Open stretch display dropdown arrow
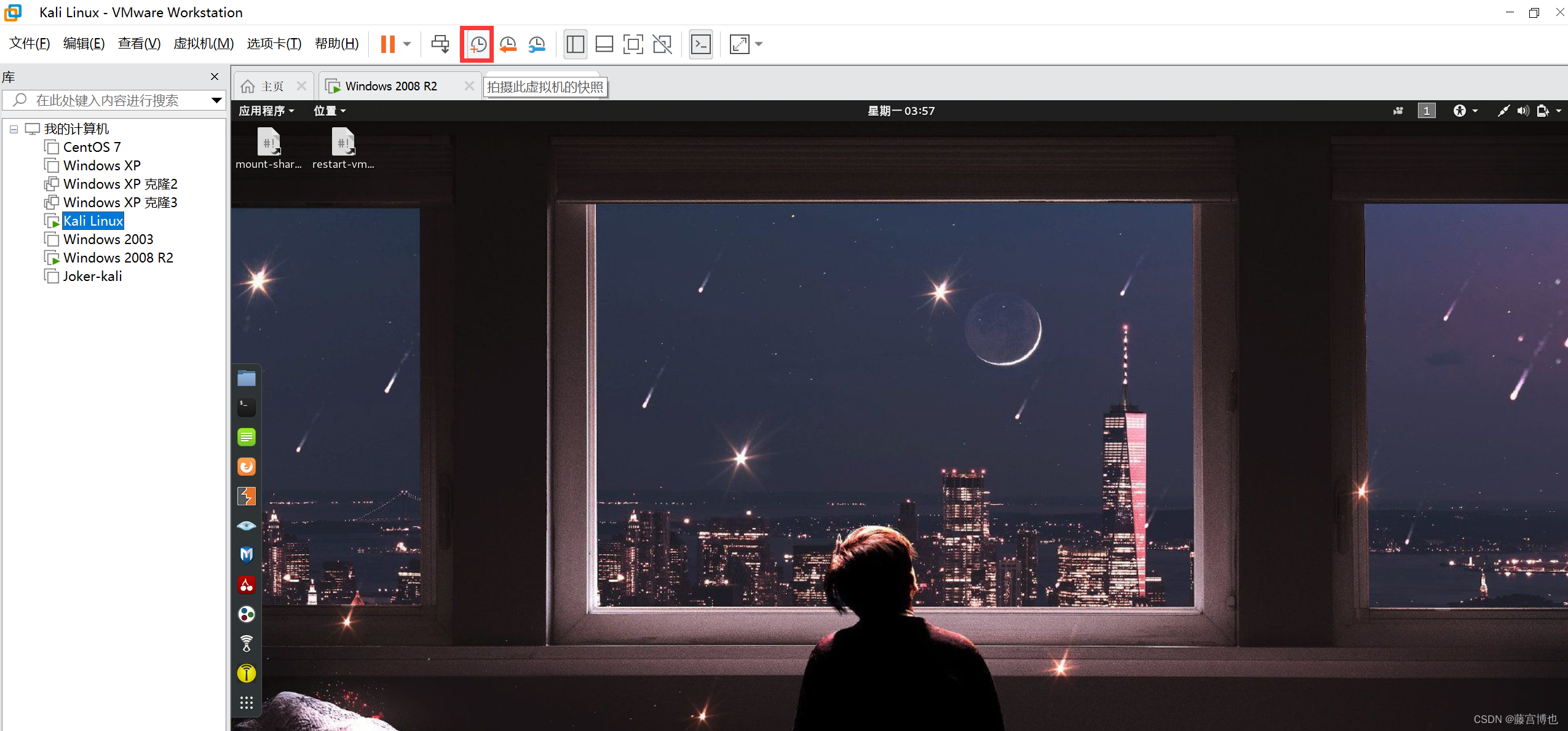Screen dimensions: 1568x731 pyautogui.click(x=759, y=44)
